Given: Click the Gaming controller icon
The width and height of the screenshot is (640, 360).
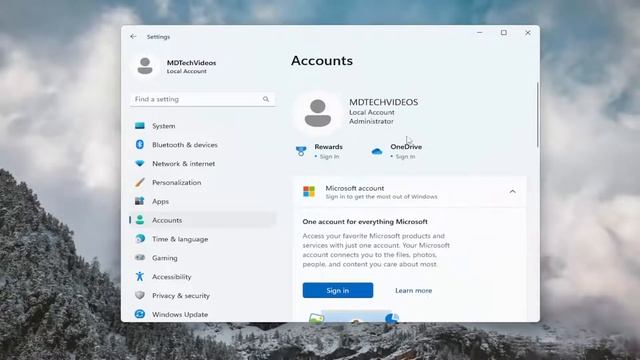Looking at the screenshot, I should pos(140,257).
